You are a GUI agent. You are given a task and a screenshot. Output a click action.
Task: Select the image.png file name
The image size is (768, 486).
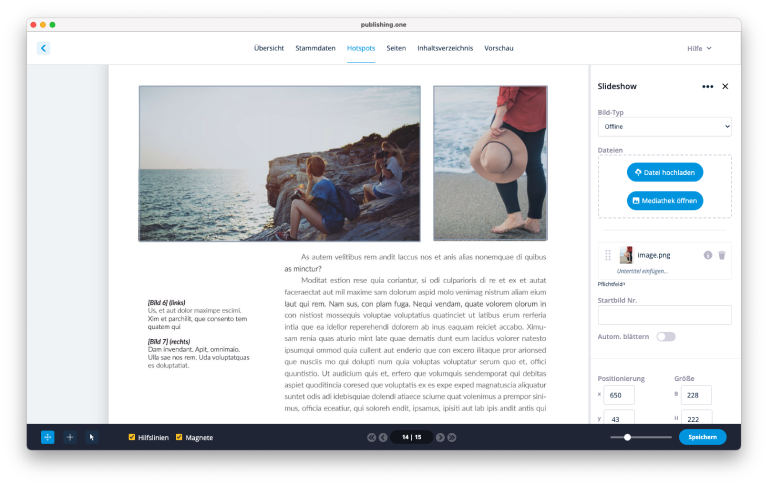(x=654, y=255)
